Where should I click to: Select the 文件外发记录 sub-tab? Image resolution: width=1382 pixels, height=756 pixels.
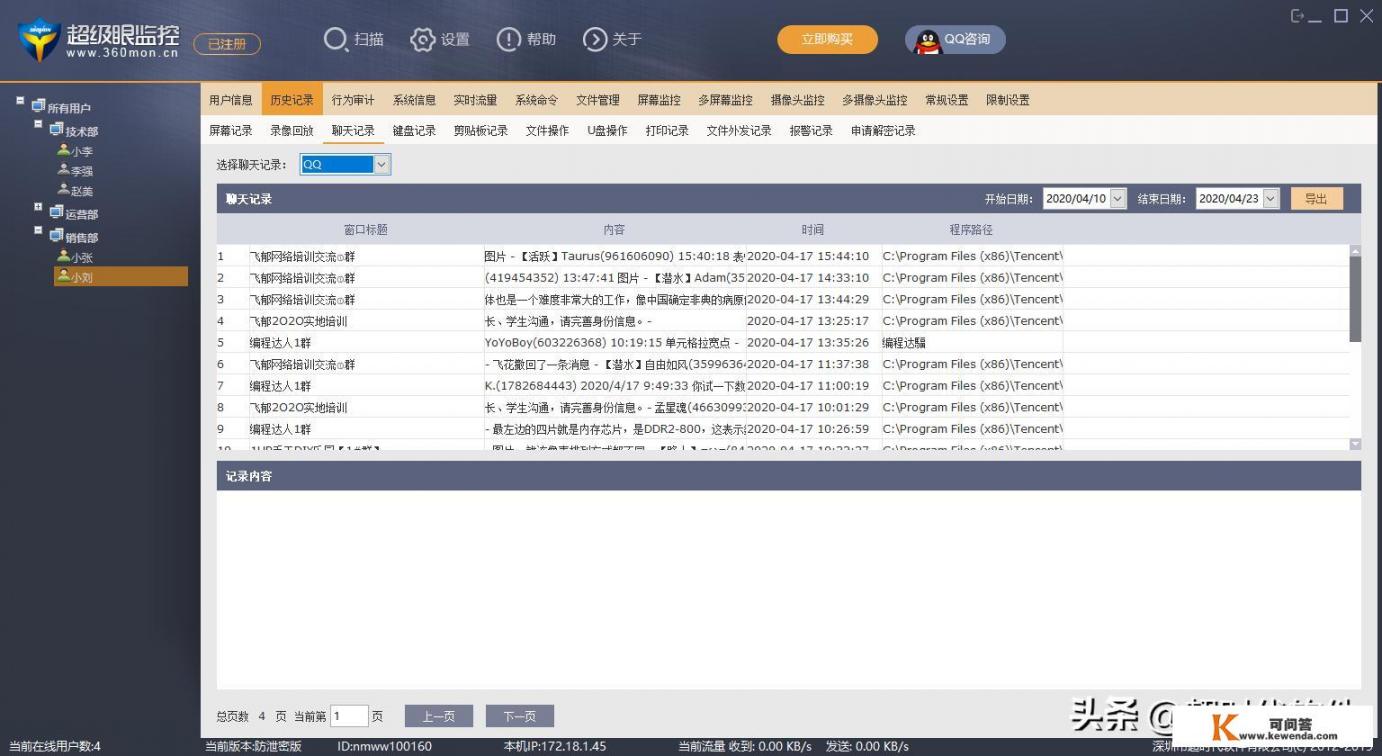[739, 131]
